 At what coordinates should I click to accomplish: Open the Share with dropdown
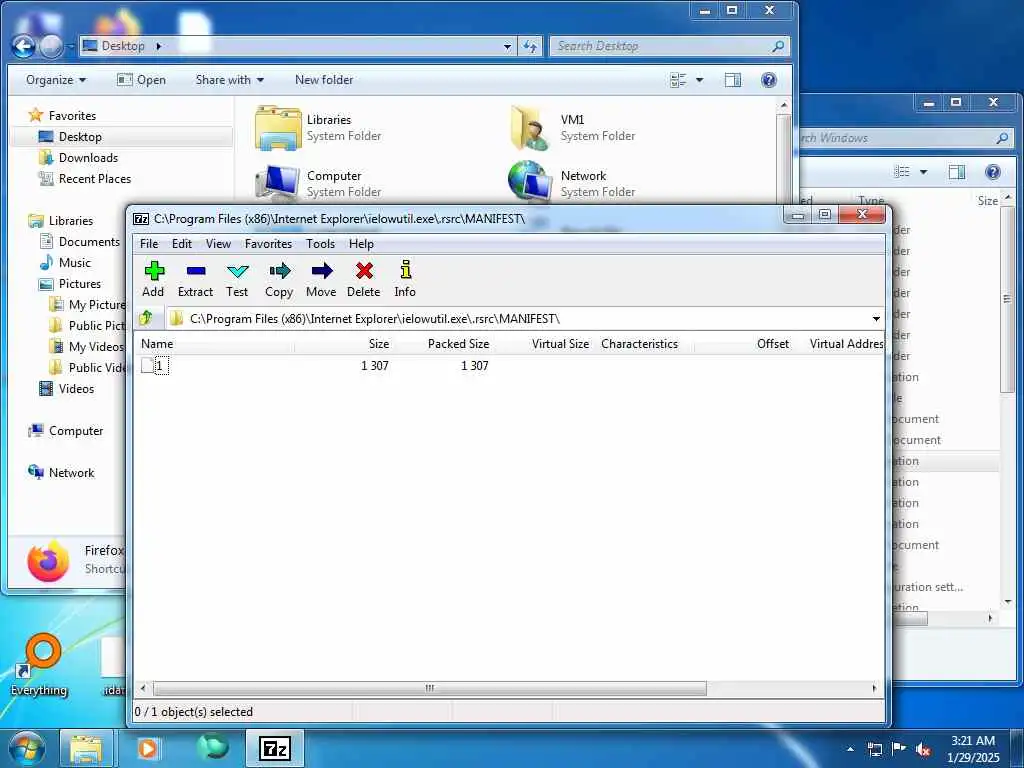click(229, 80)
